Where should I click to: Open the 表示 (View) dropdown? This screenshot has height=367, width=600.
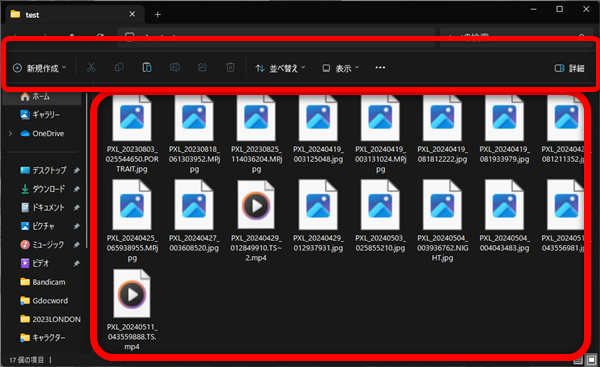click(x=341, y=68)
